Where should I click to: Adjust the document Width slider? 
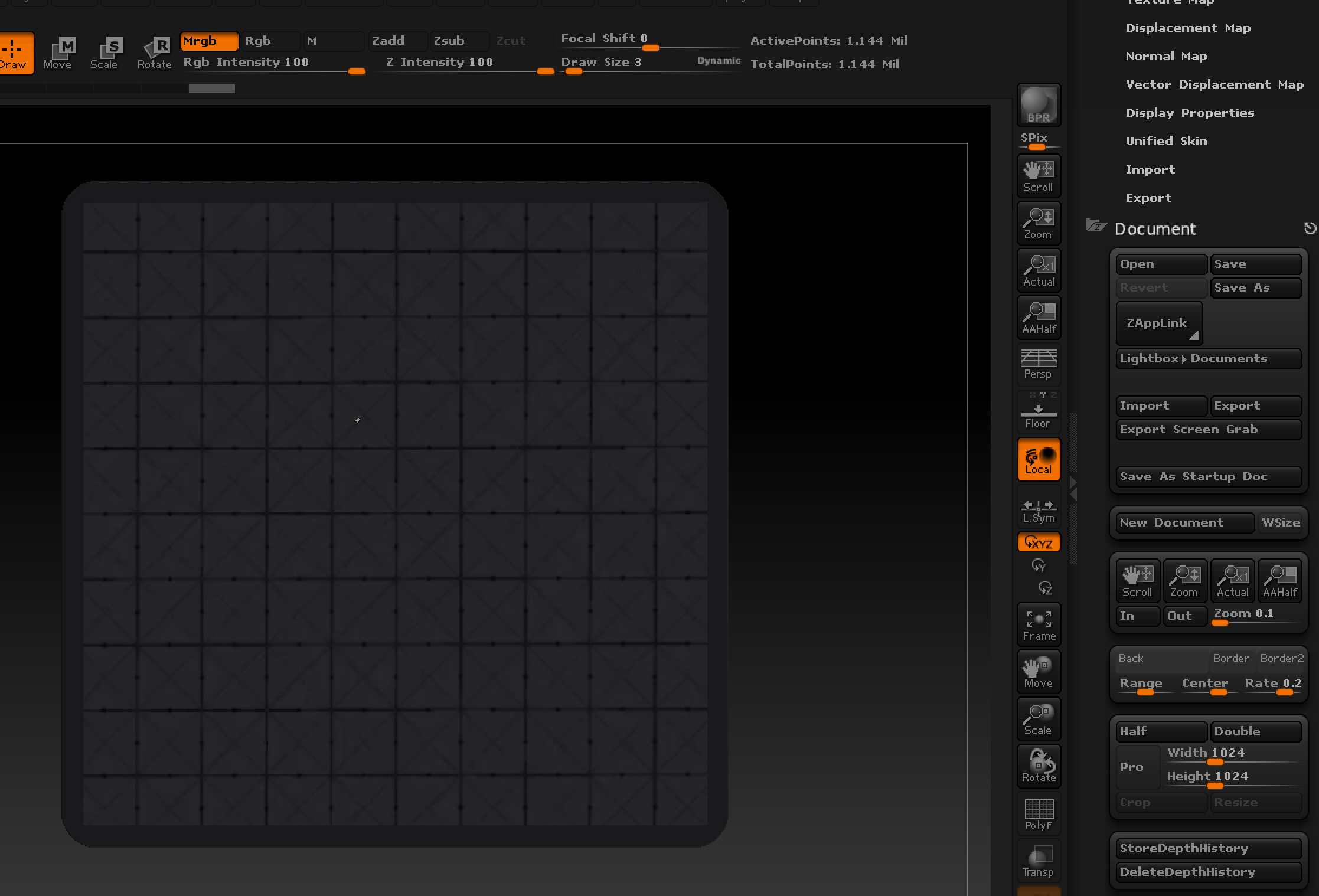tap(1233, 754)
